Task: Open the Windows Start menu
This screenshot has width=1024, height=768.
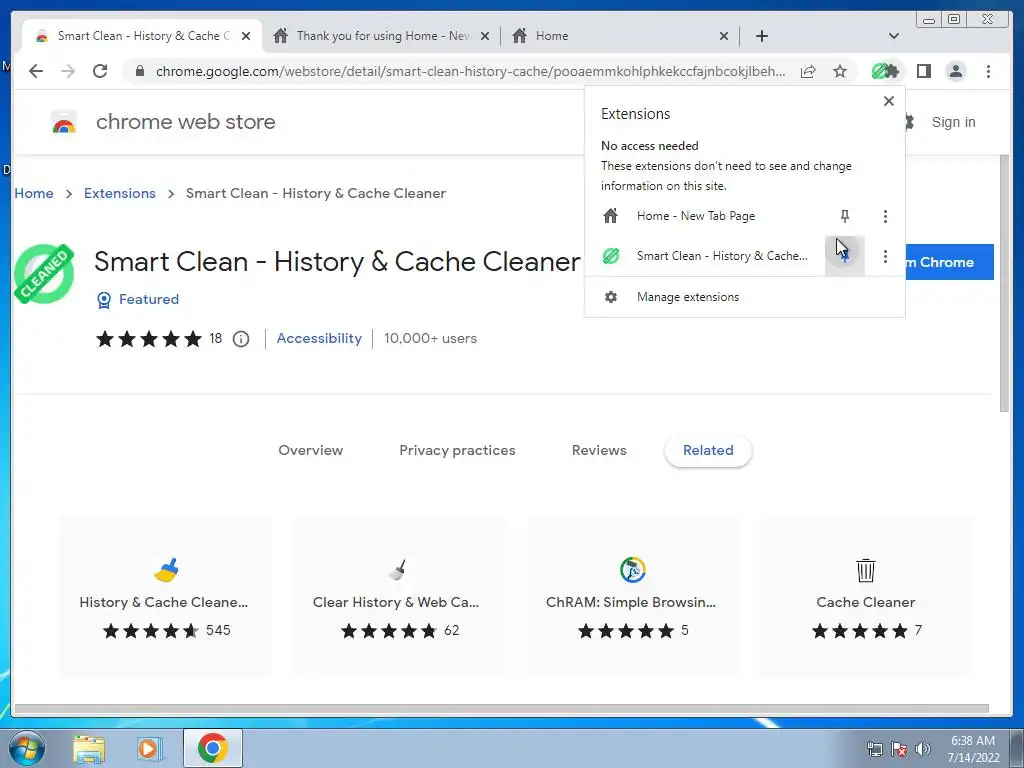Action: (25, 748)
